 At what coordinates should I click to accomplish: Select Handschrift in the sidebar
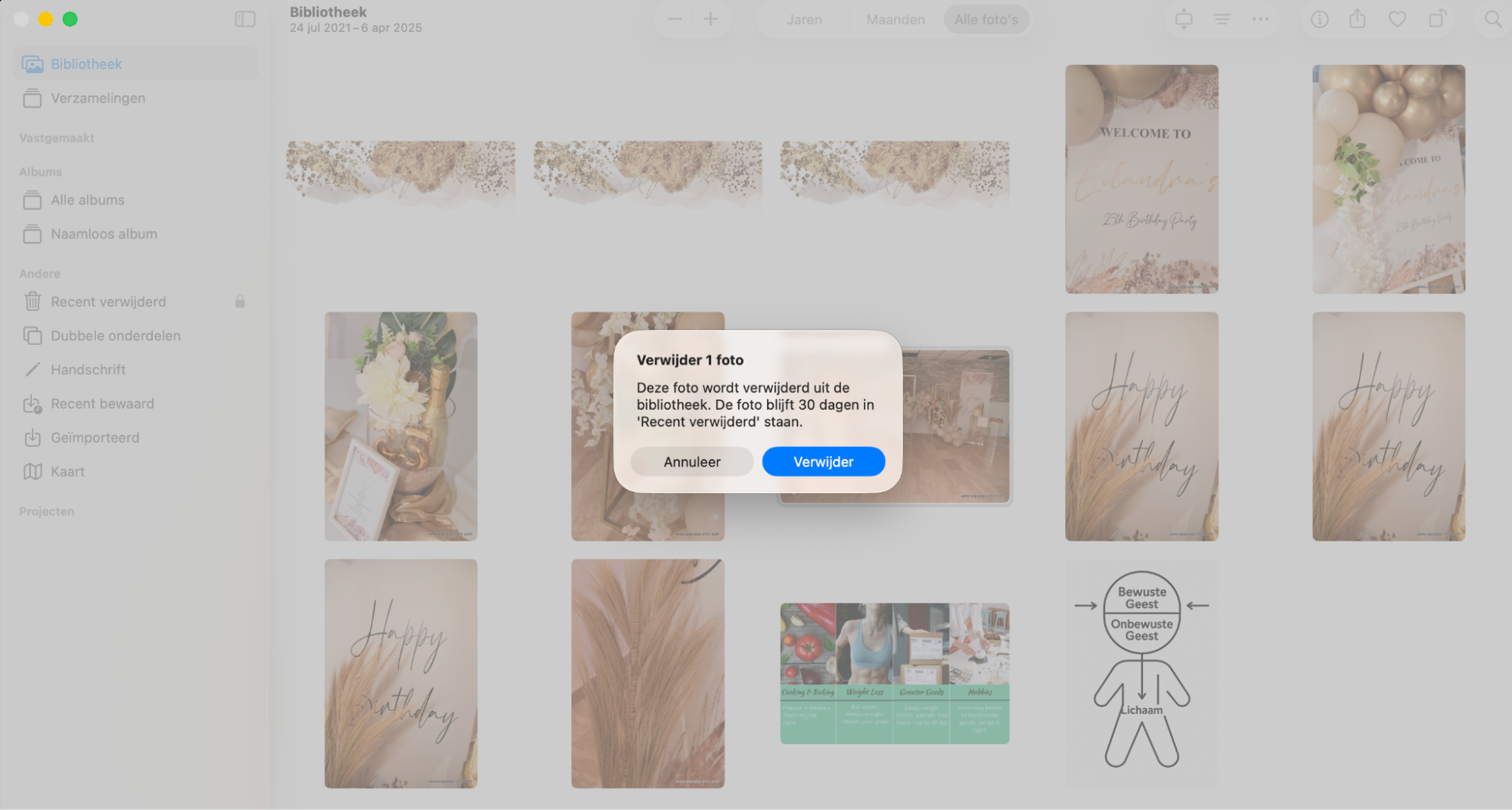88,369
